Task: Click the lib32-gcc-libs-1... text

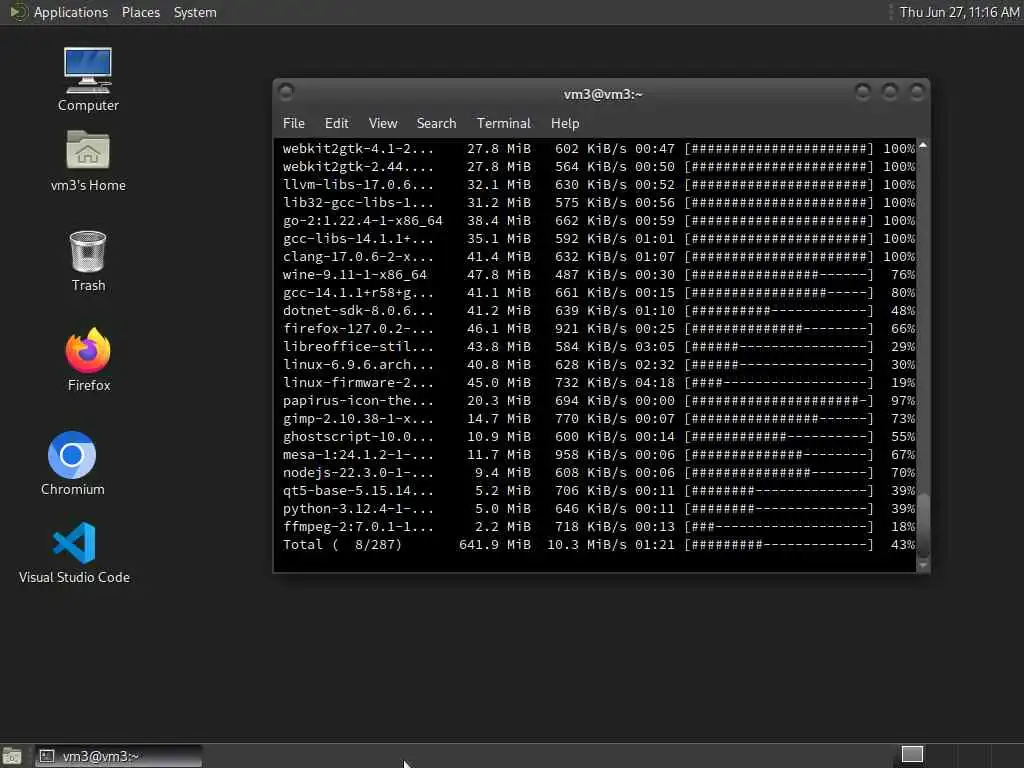Action: pyautogui.click(x=358, y=203)
